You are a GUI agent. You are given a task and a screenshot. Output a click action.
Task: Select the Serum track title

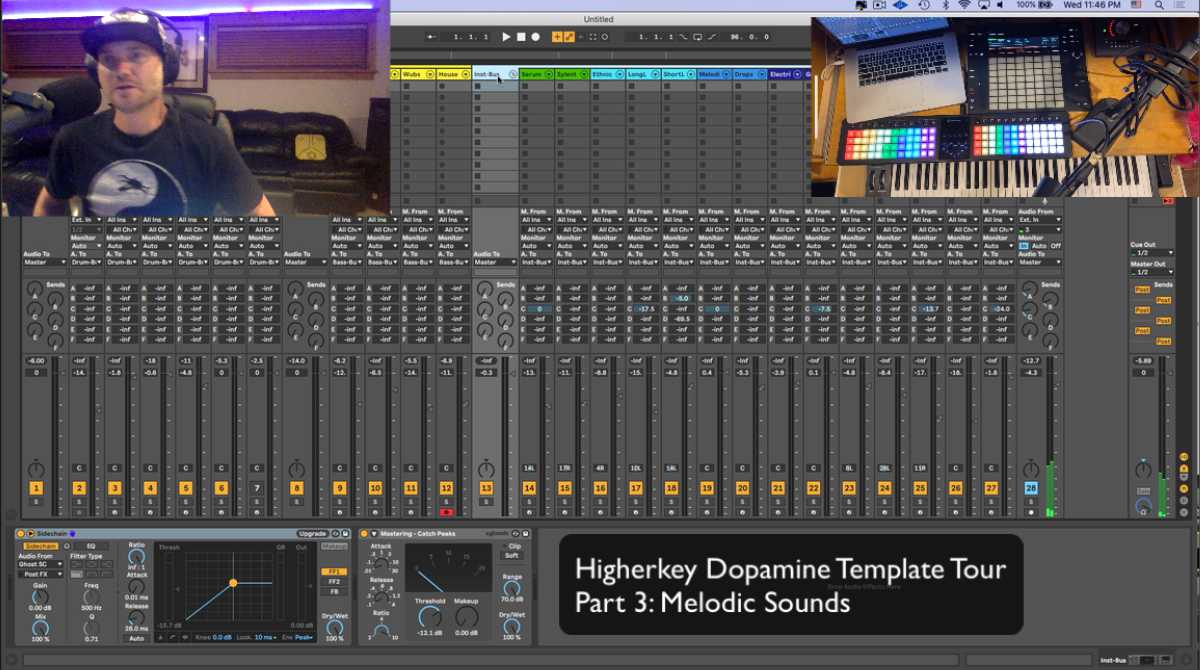[x=530, y=73]
